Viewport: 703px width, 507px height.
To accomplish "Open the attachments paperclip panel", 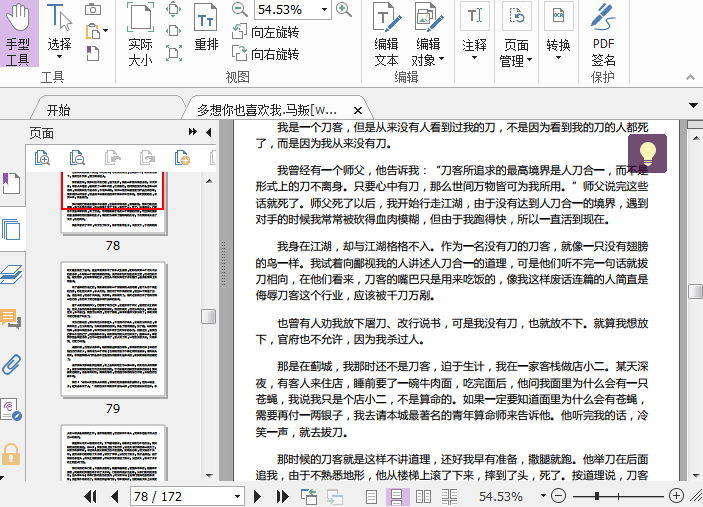I will tap(11, 364).
